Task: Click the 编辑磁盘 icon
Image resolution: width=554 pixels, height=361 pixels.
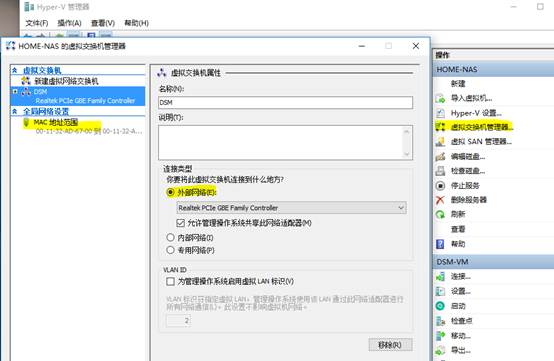Action: pos(440,156)
